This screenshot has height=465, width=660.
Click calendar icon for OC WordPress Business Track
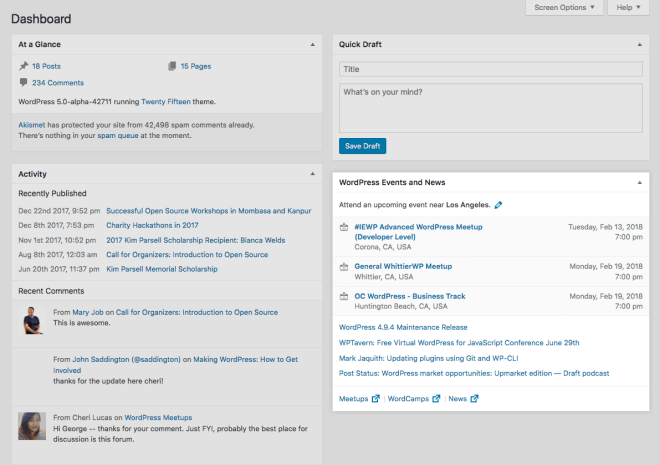[344, 297]
